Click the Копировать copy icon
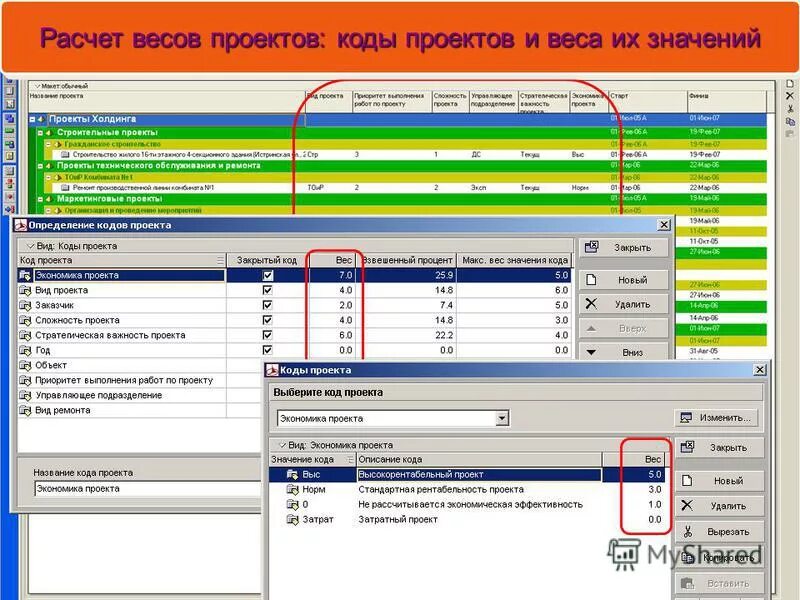Viewport: 800px width, 600px height. 689,556
